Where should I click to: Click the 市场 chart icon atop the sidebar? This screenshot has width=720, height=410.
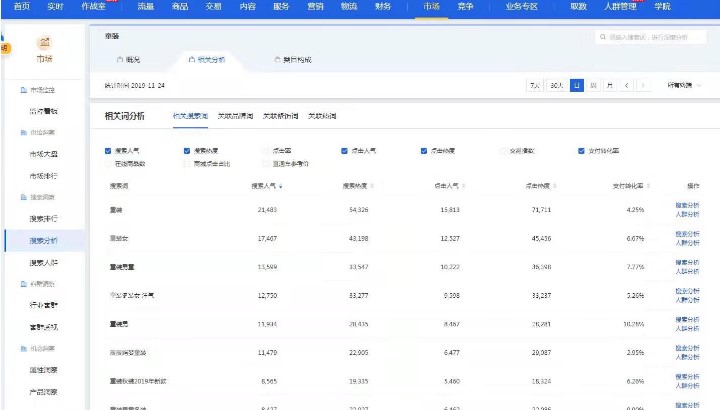pyautogui.click(x=43, y=43)
